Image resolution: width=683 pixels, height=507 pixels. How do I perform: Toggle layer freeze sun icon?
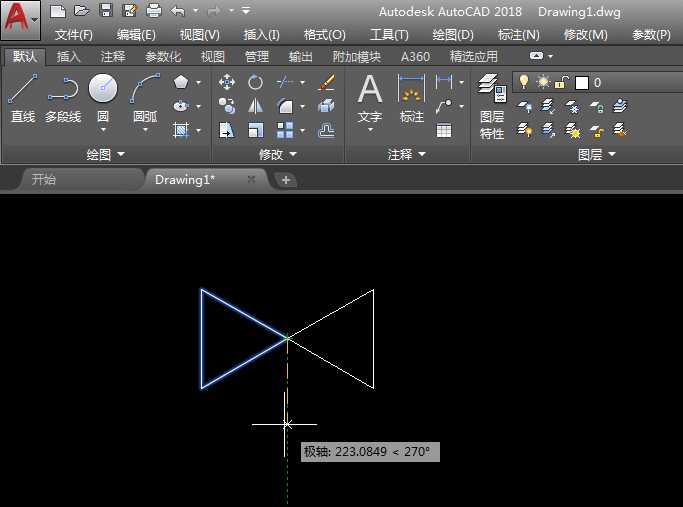point(543,82)
